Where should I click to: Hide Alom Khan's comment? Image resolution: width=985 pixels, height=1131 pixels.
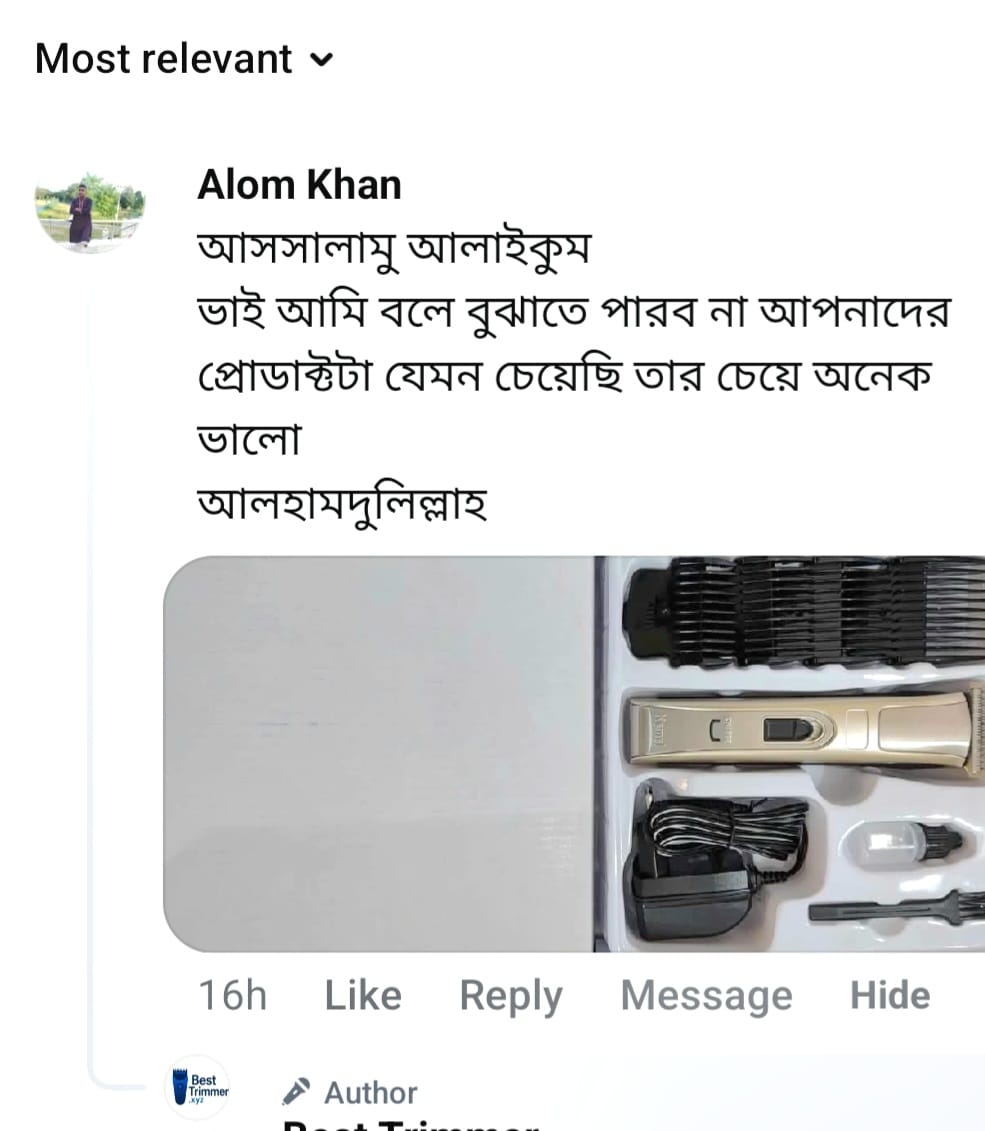[890, 995]
